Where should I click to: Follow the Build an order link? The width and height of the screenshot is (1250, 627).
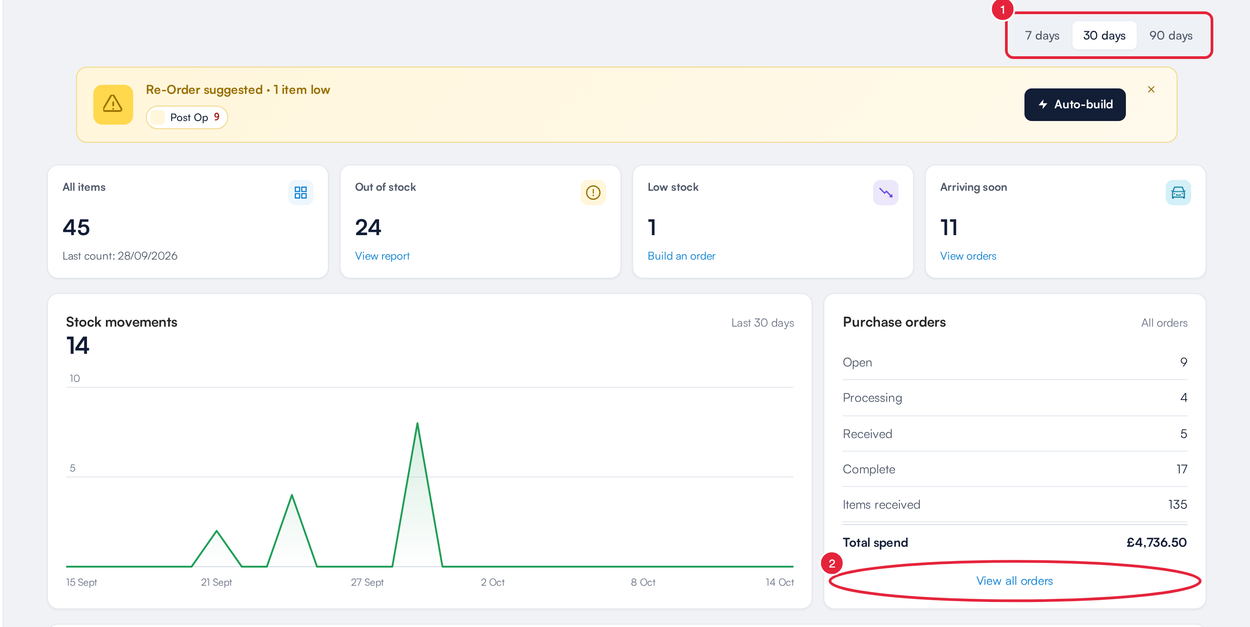[x=681, y=256]
